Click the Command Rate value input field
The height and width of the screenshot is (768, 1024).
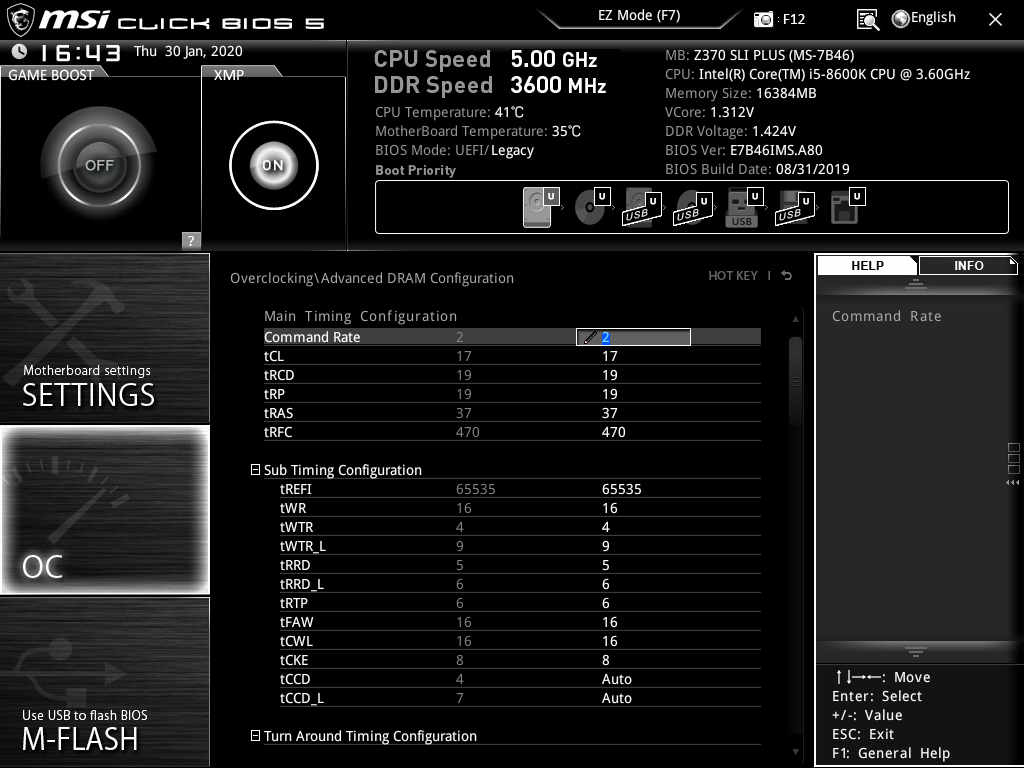coord(633,337)
